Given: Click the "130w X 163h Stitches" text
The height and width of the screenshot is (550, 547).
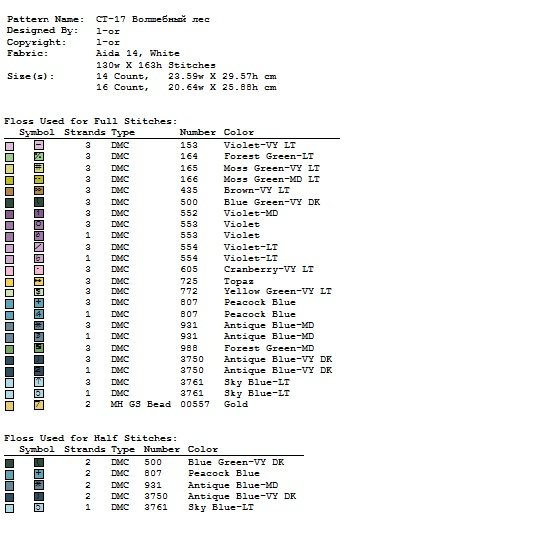Looking at the screenshot, I should [x=156, y=65].
